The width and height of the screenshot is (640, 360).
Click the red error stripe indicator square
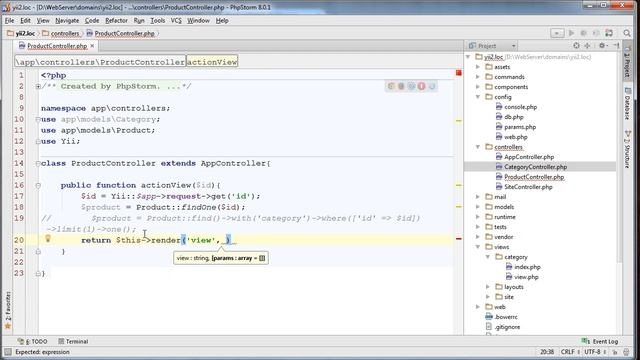(459, 73)
